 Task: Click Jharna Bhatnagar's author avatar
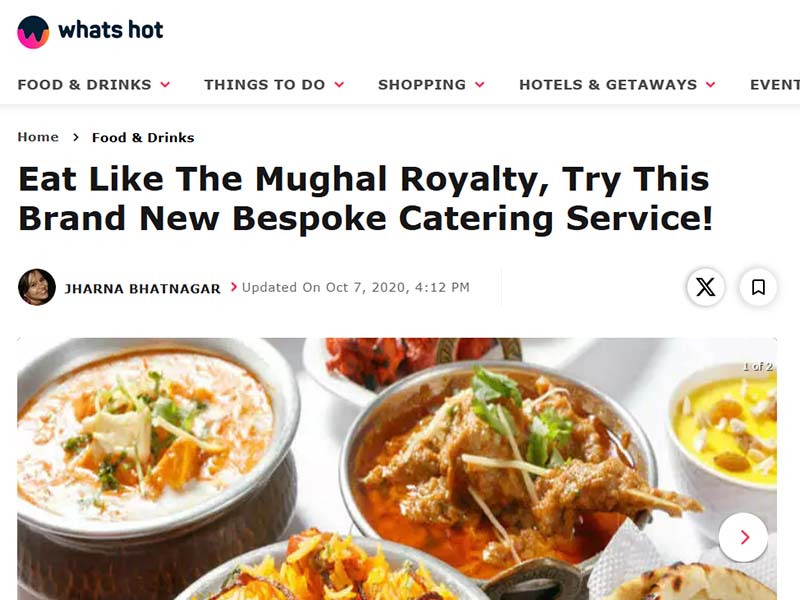[x=37, y=287]
